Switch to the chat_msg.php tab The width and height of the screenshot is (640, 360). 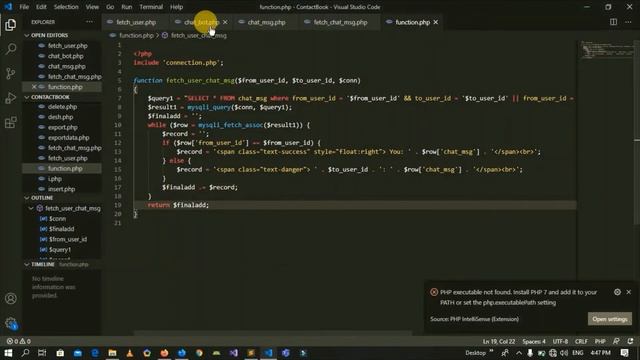[x=266, y=22]
